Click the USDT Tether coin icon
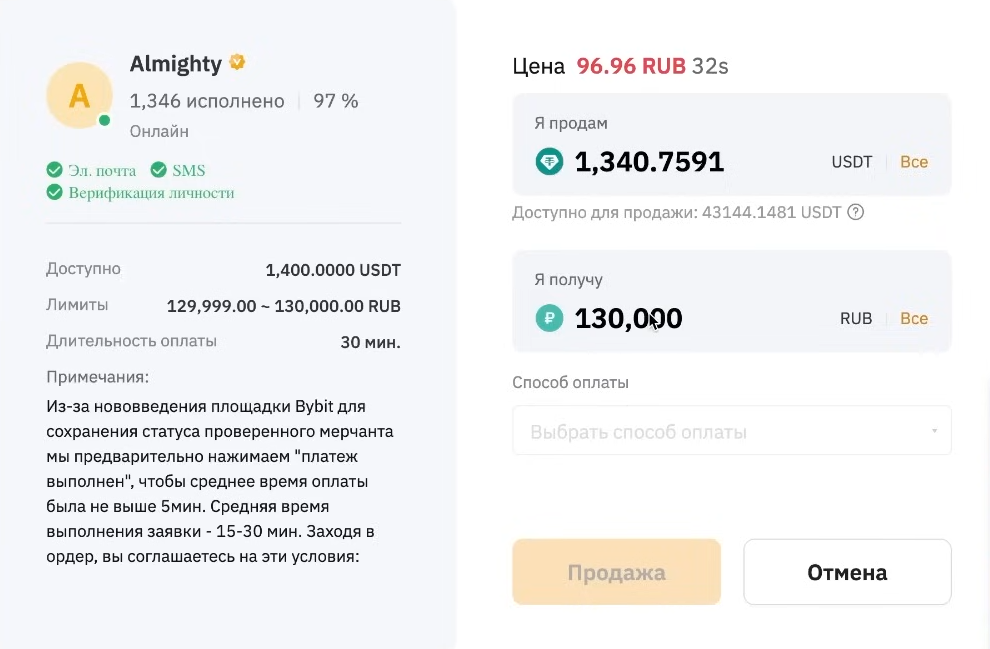990x649 pixels. 549,162
